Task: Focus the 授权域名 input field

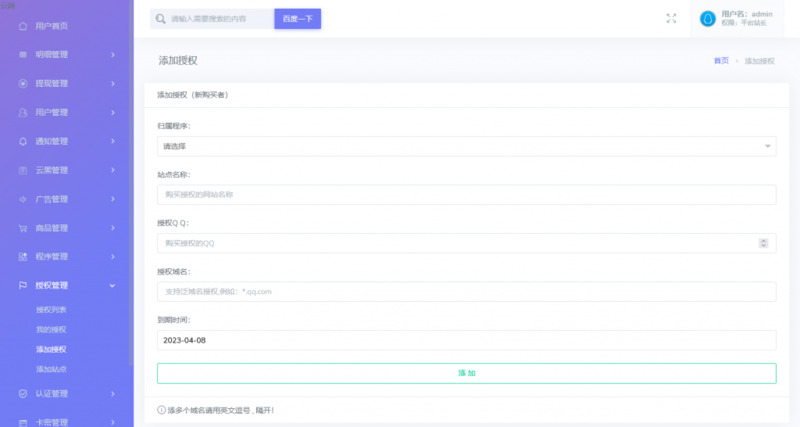Action: pyautogui.click(x=466, y=292)
